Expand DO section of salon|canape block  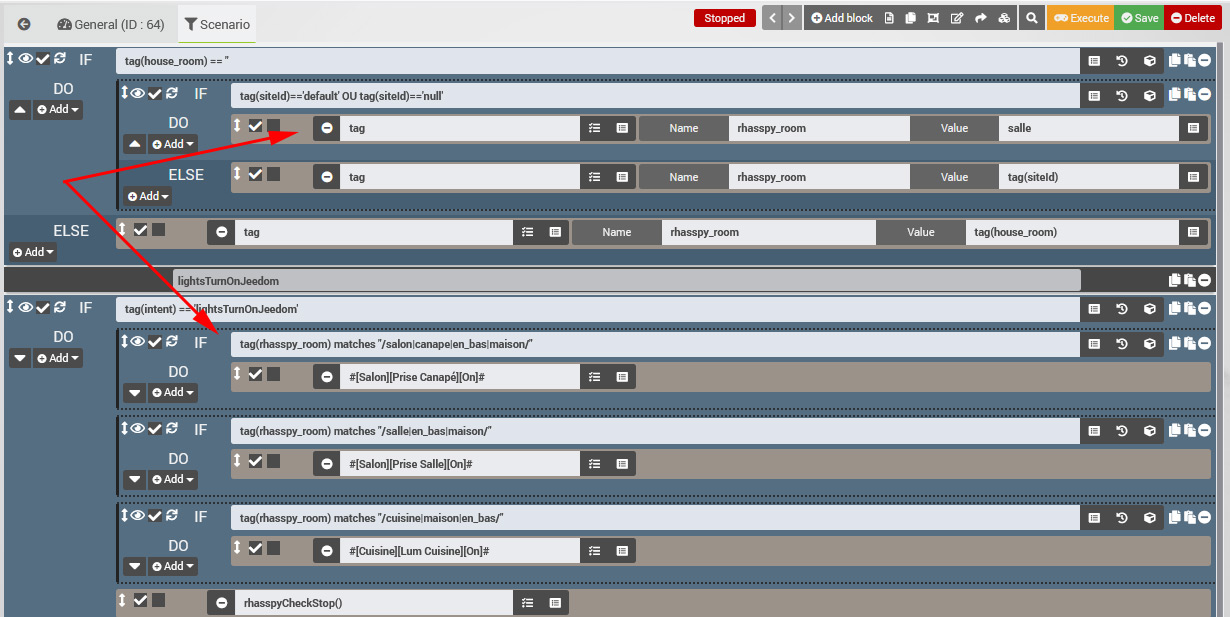click(135, 393)
